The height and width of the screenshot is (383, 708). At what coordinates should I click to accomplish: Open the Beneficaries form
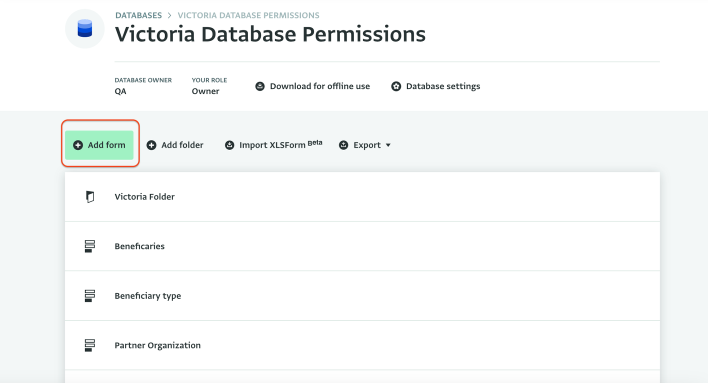(362, 246)
